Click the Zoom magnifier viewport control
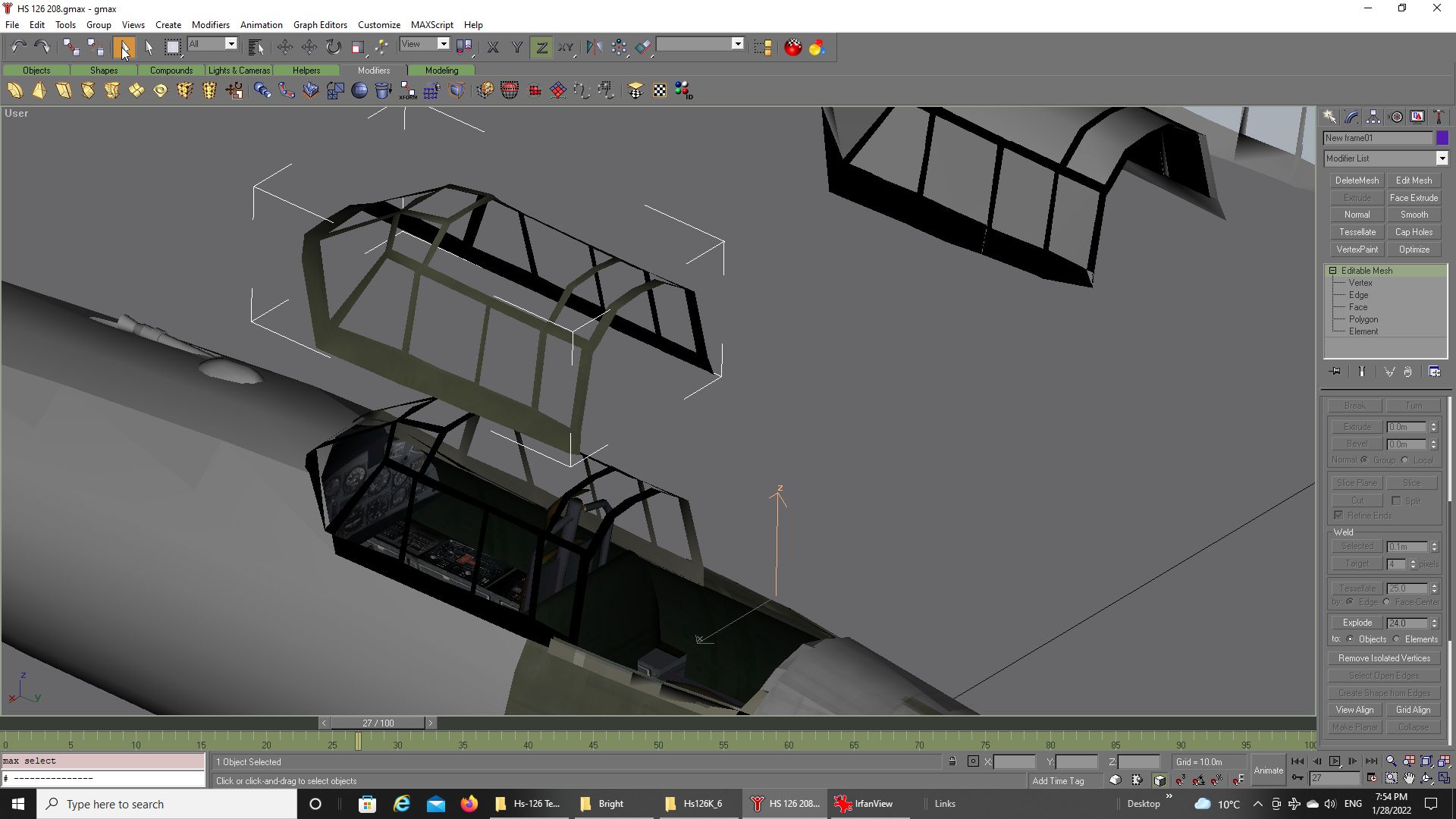This screenshot has height=819, width=1456. pos(1391,761)
